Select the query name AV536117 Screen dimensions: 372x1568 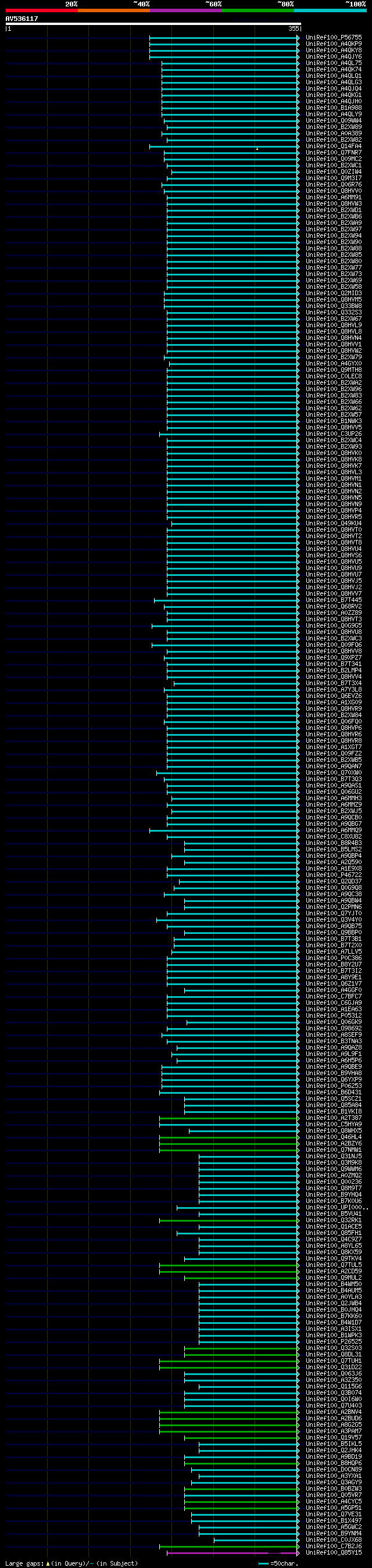click(x=22, y=19)
